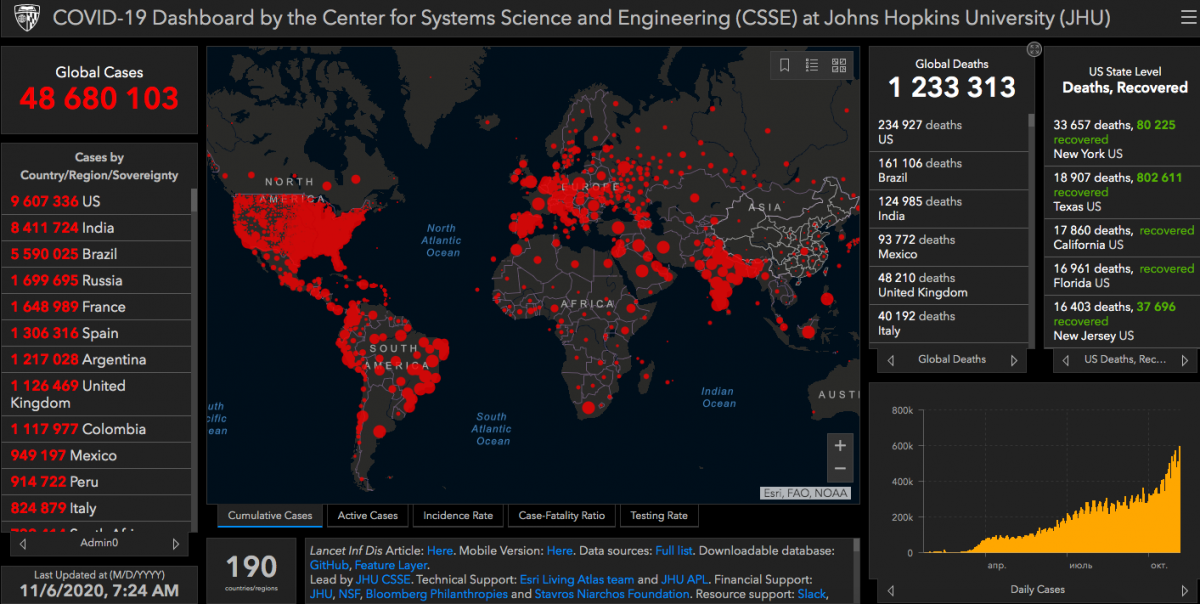The image size is (1200, 604).
Task: Click '48 210 deaths United Kingdom' row
Action: 949,285
